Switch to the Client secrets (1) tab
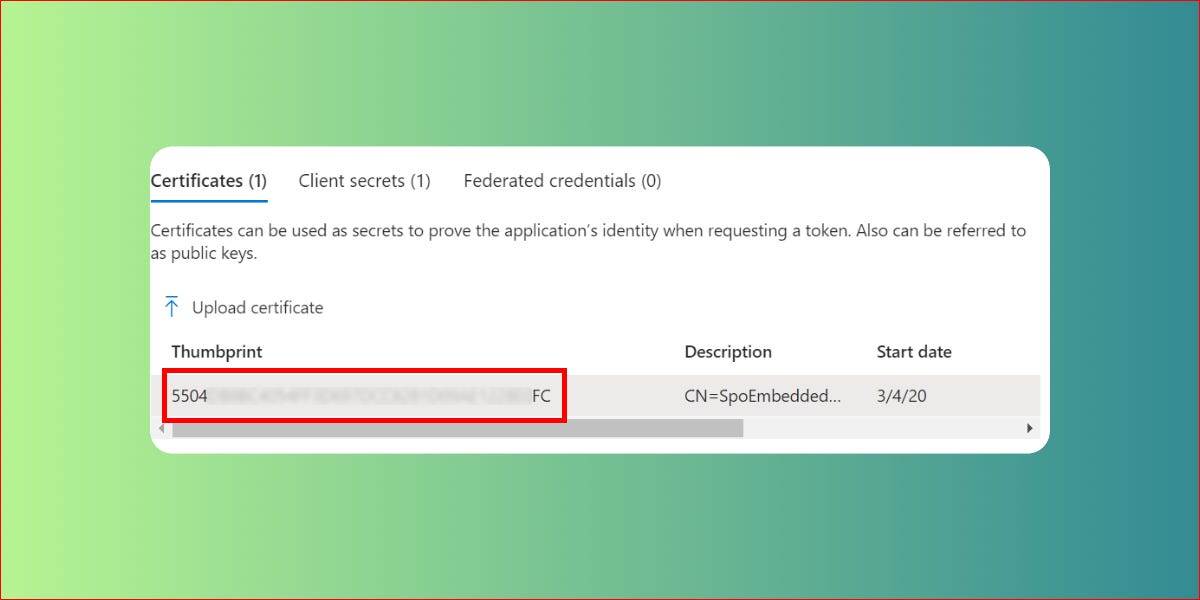1200x600 pixels. tap(364, 180)
